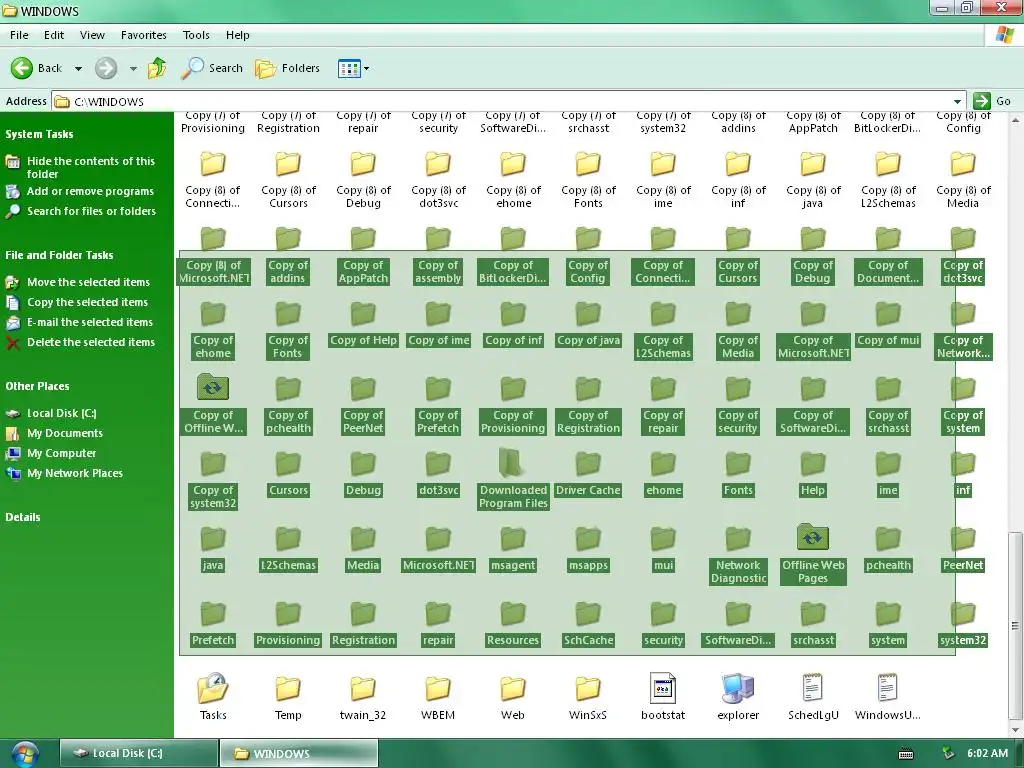Select the msagent folder
The image size is (1024, 768).
[x=513, y=547]
